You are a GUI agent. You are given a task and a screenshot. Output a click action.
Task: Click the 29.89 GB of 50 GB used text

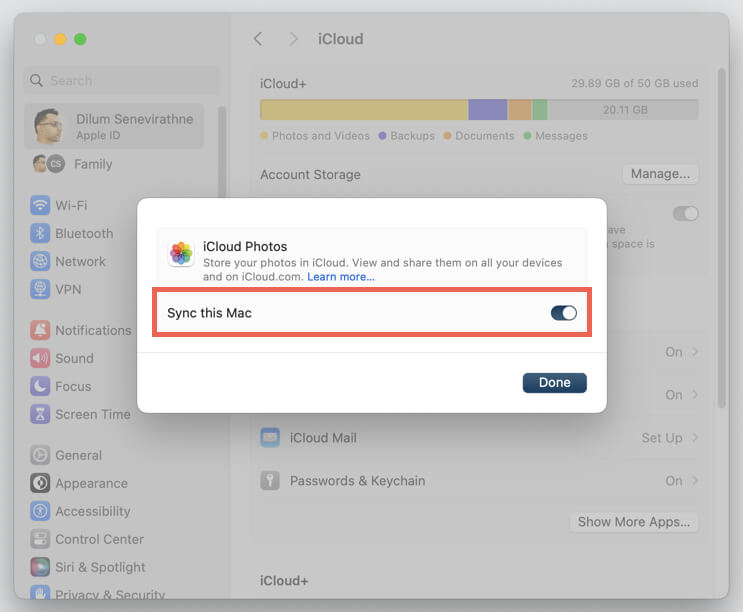tap(634, 83)
